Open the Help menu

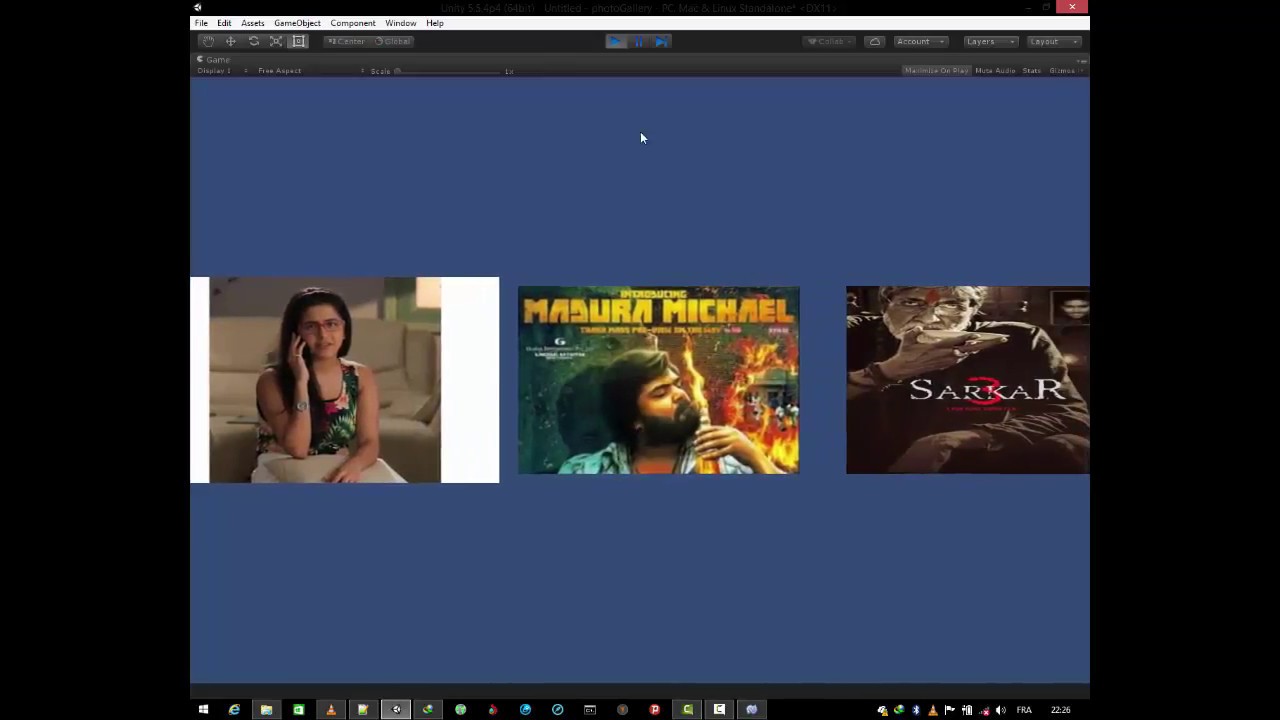tap(435, 23)
